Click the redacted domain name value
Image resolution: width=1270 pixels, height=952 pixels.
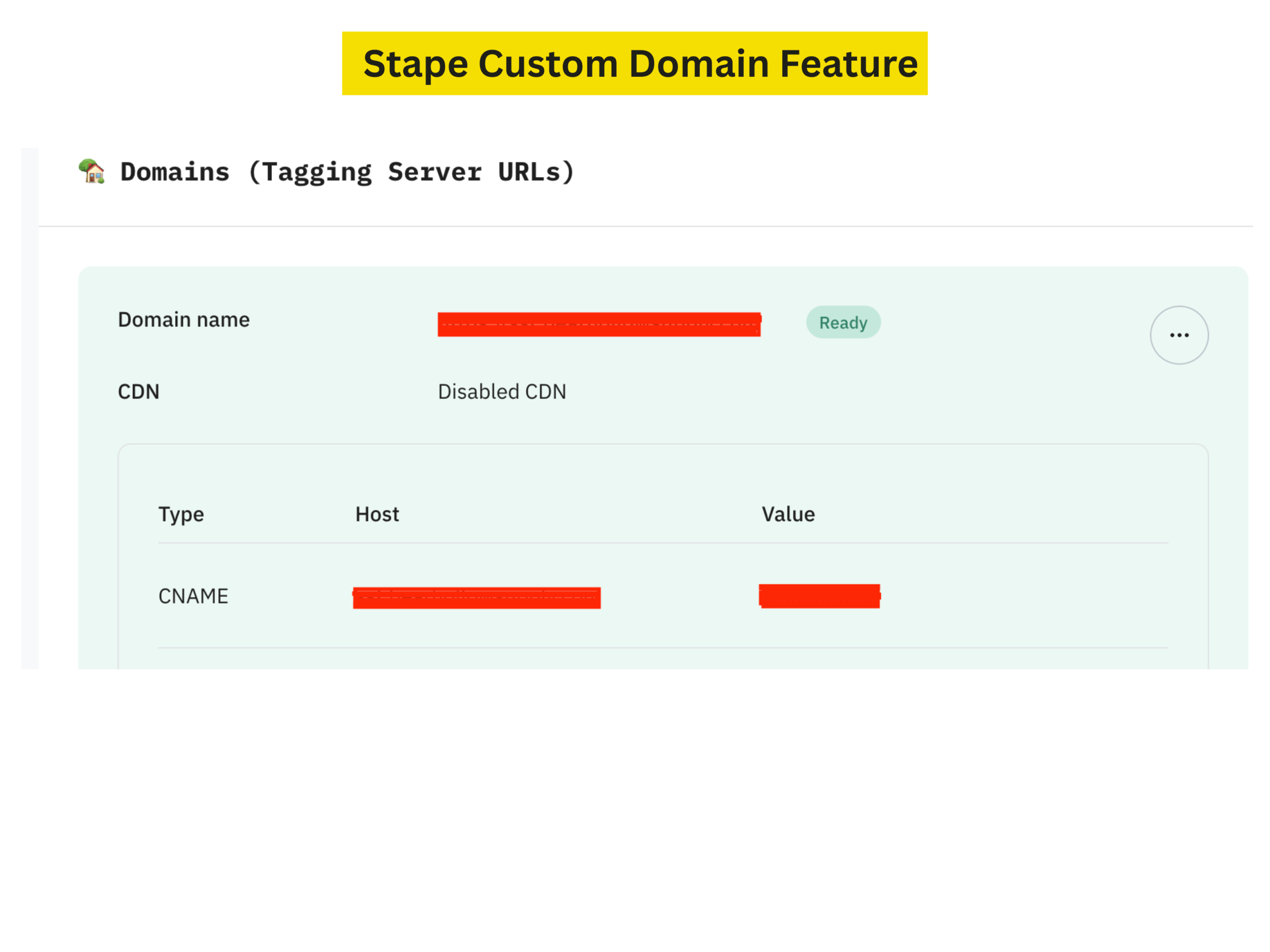(599, 324)
